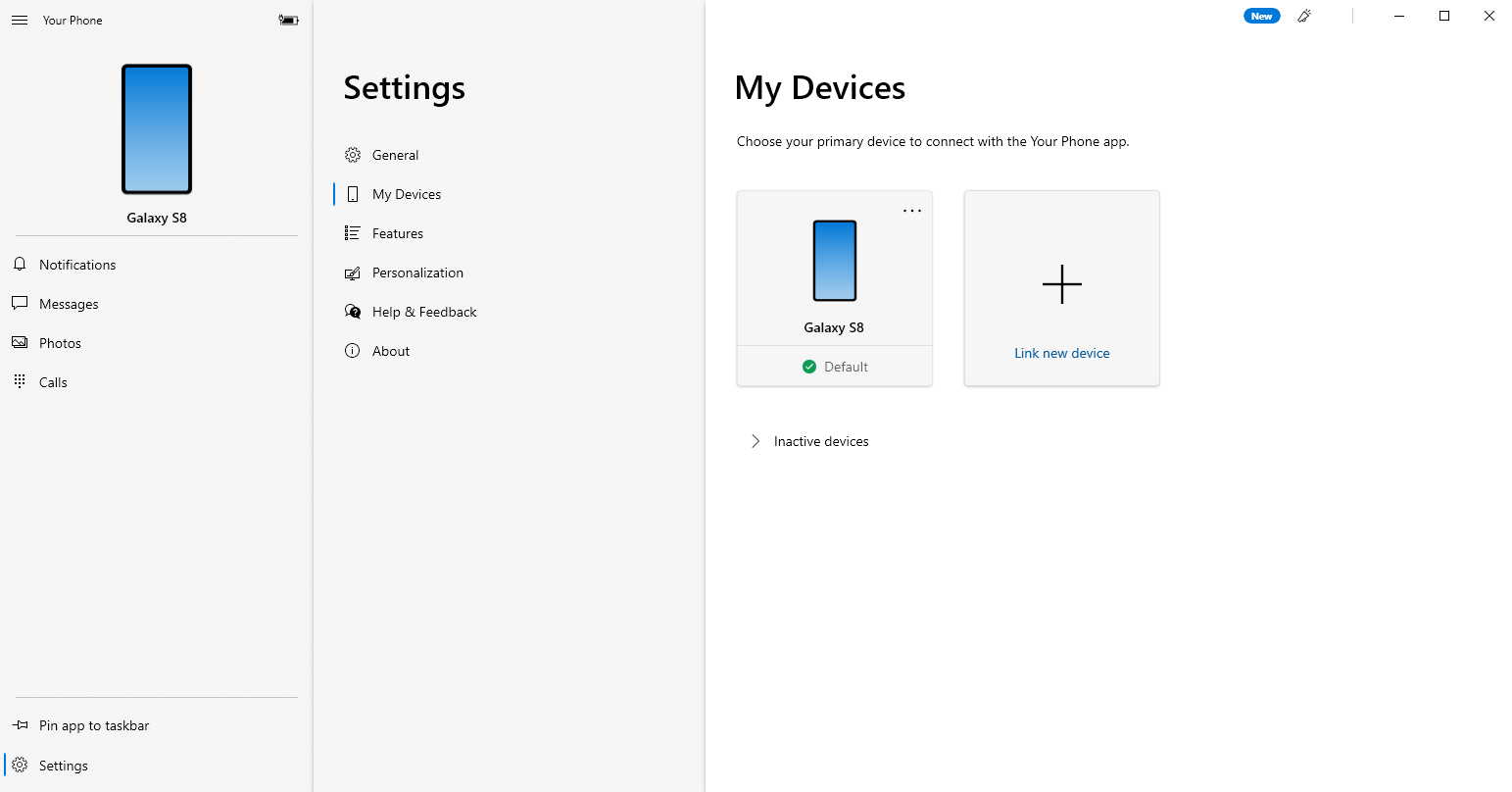This screenshot has width=1512, height=792.
Task: Click Pin app to taskbar
Action: coord(157,725)
